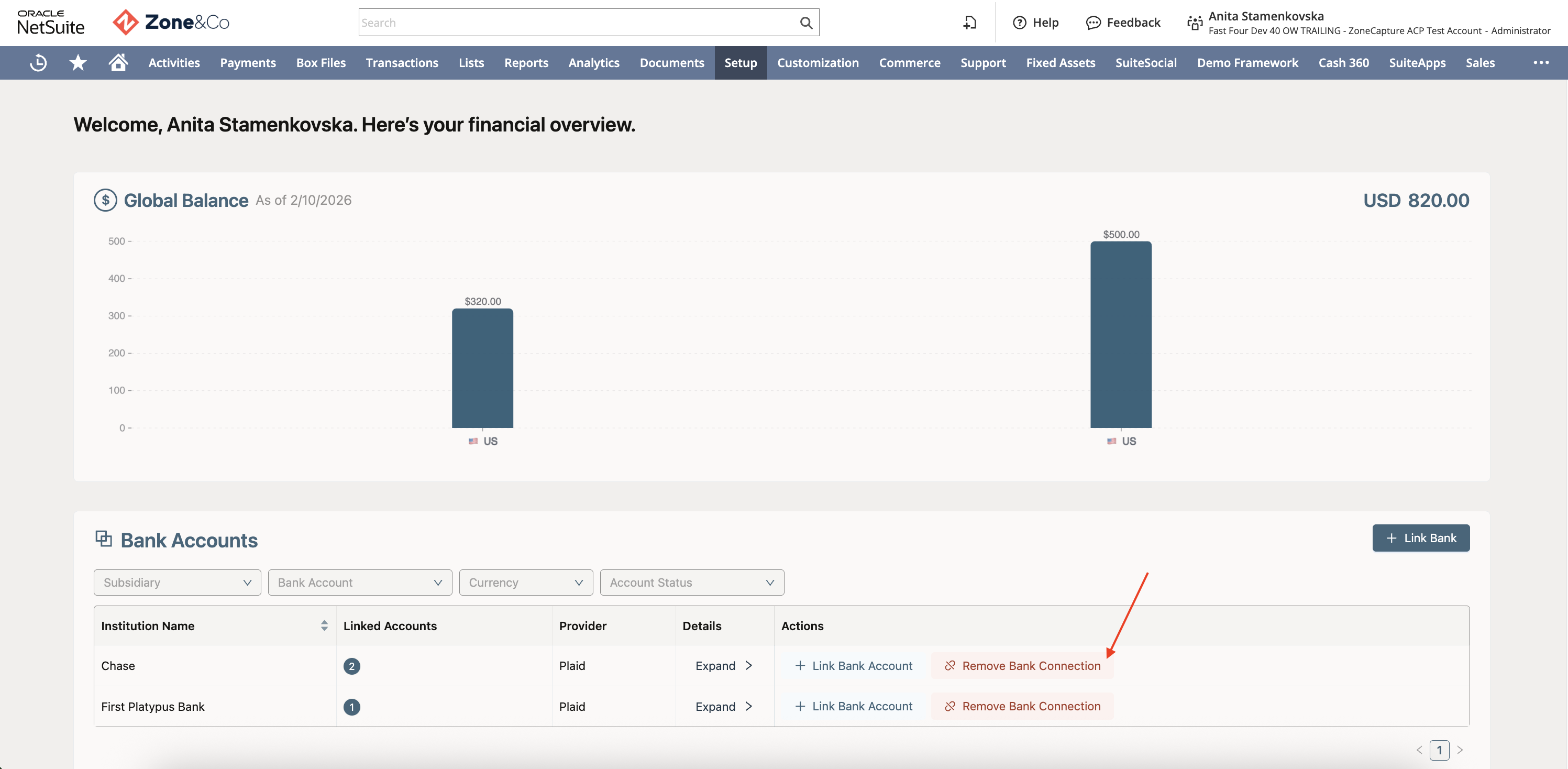Click the Anita Stamenkovska account name
Screen dimensions: 1568x769
pyautogui.click(x=1266, y=16)
